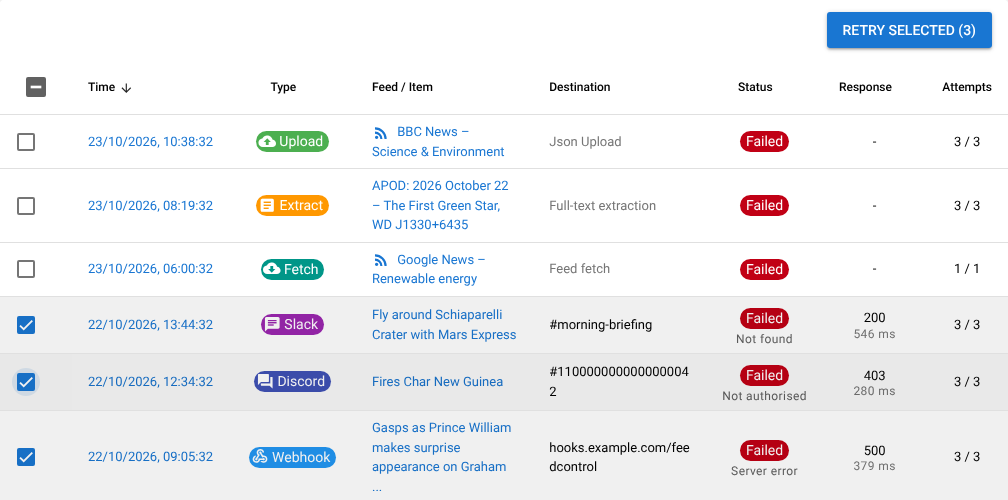1008x500 pixels.
Task: Click the Server error status note
Action: [x=764, y=471]
